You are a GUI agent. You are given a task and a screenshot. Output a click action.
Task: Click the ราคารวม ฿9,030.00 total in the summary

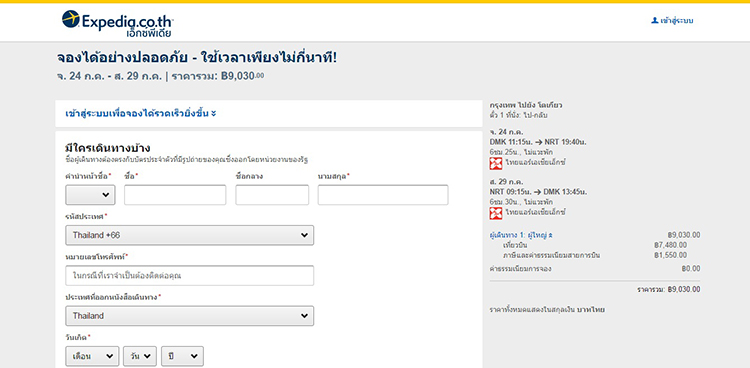[668, 290]
